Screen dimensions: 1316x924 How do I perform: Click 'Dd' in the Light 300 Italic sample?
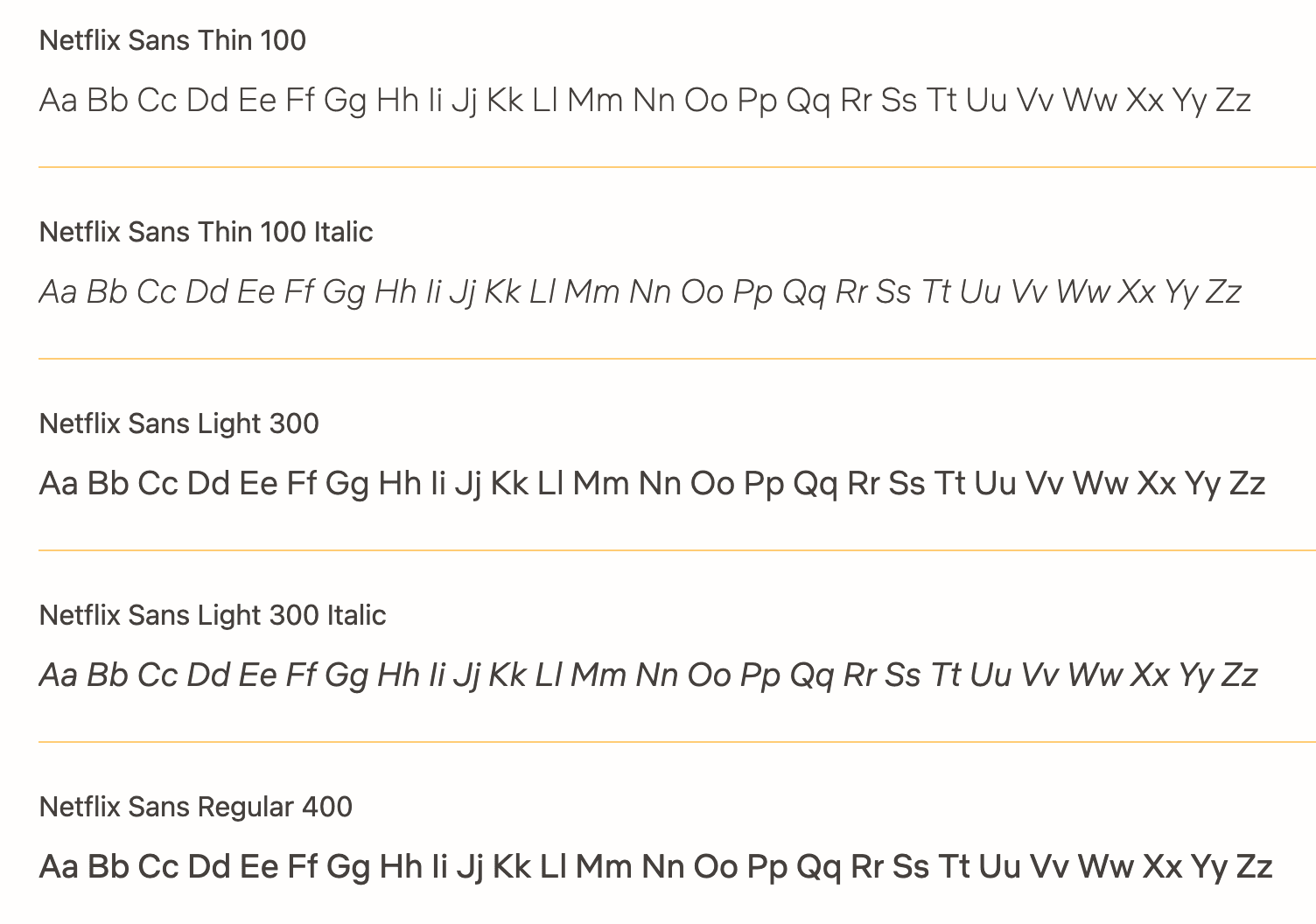[x=208, y=675]
